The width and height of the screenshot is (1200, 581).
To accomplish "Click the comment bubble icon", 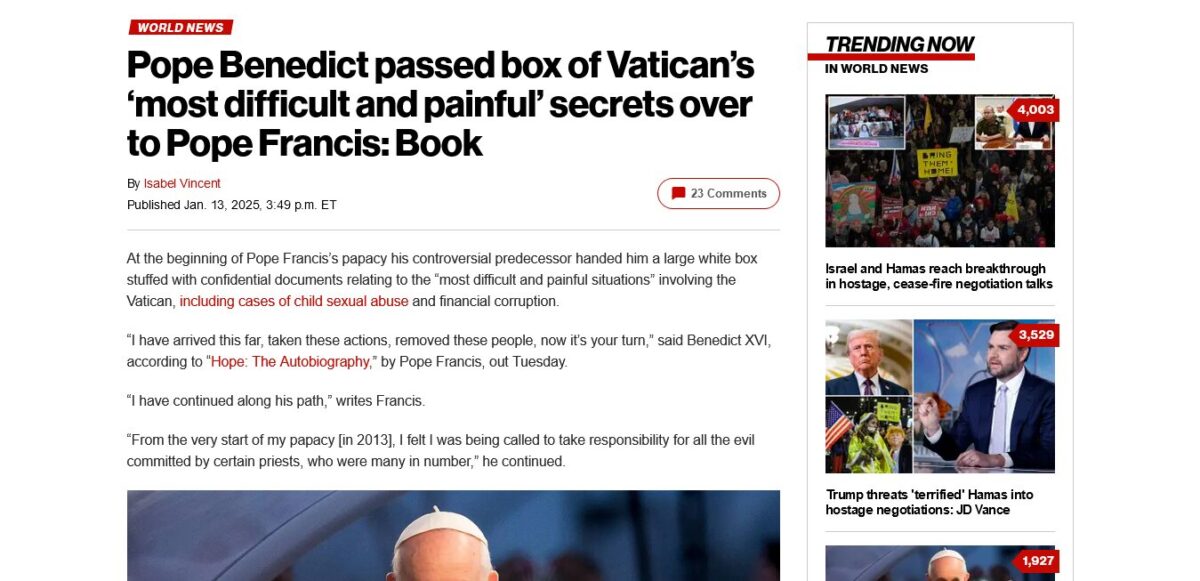I will [x=678, y=194].
